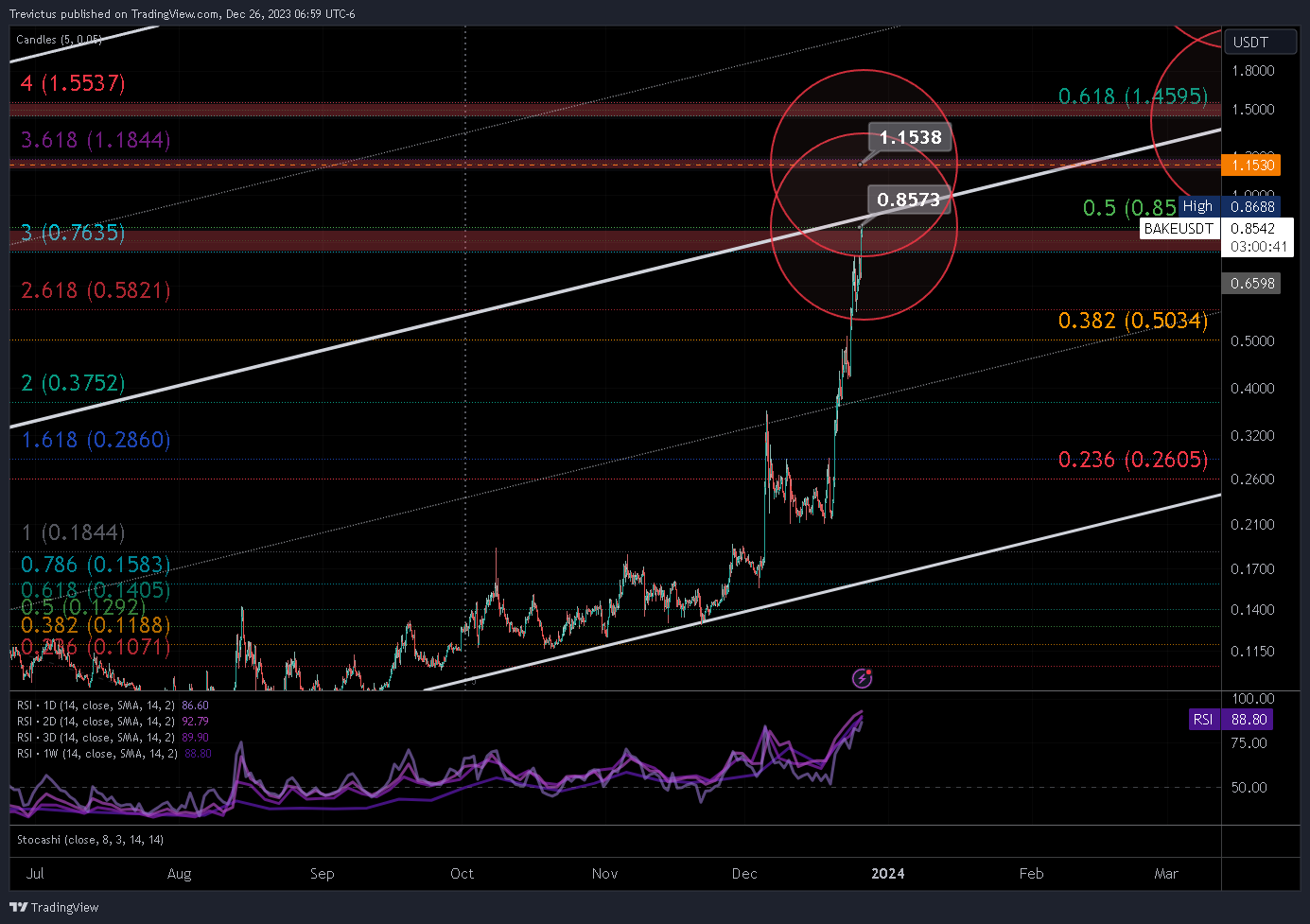Screen dimensions: 1310x924
Task: Click the 1 (0.1844) Fibonacci label
Action: [73, 532]
